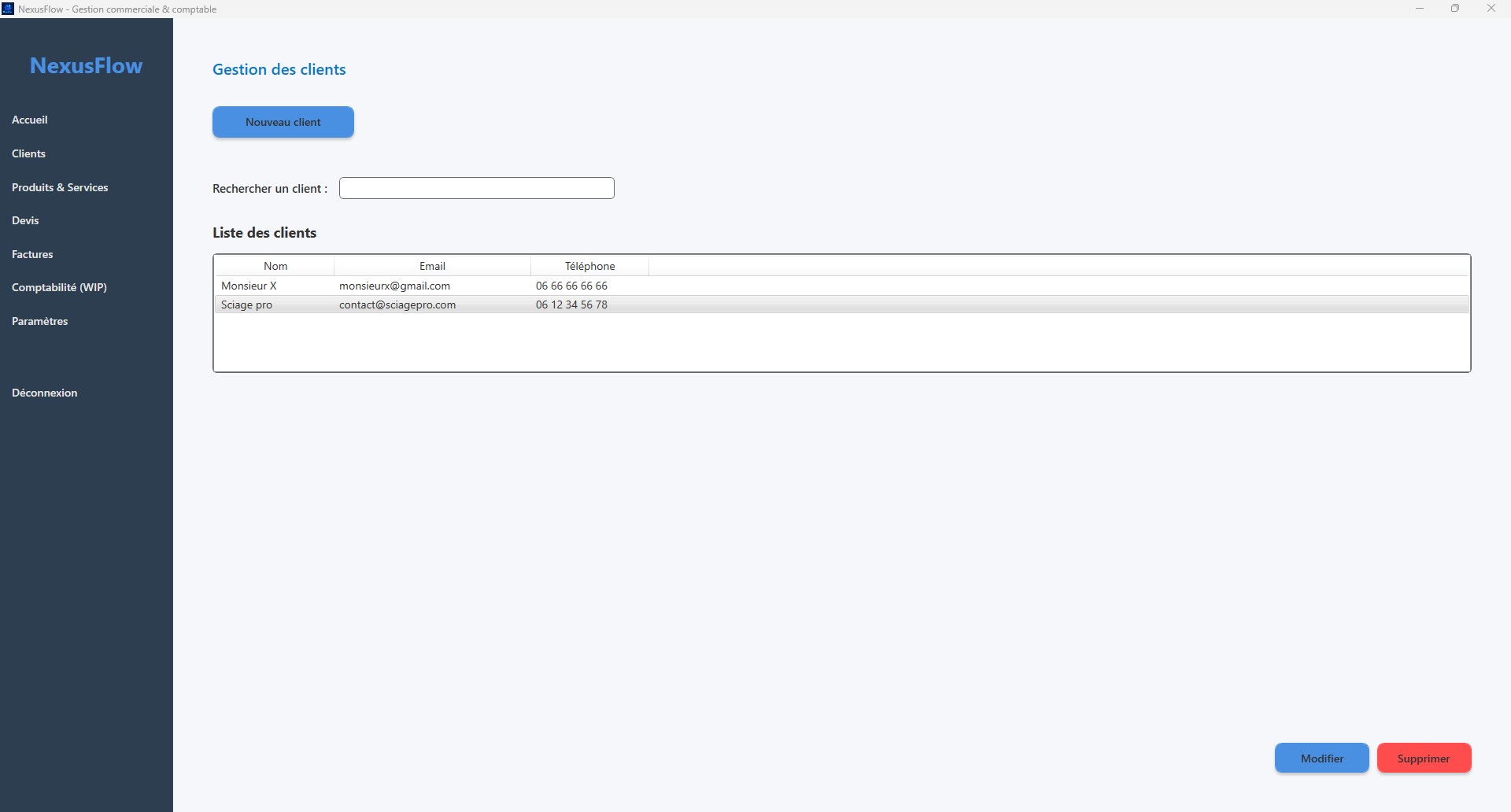Screen dimensions: 1511x812
Task: Select the Monsieur X client row
Action: pyautogui.click(x=842, y=286)
